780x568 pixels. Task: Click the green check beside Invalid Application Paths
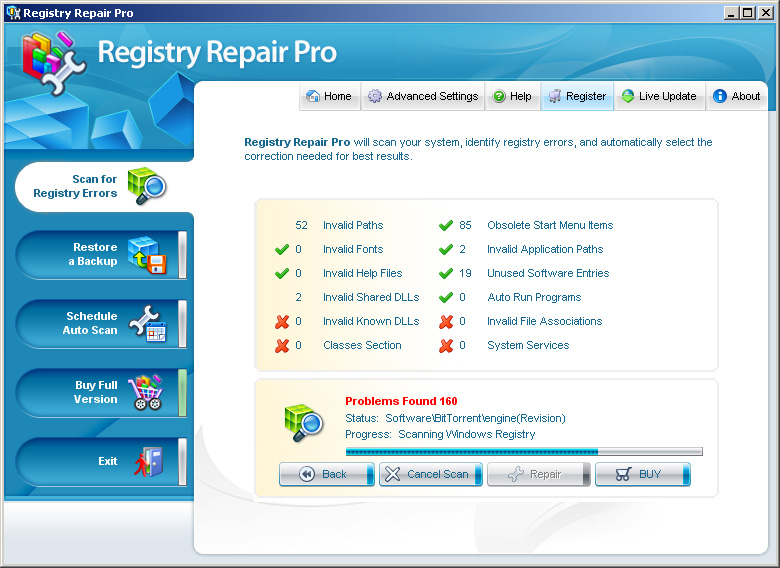[x=446, y=249]
